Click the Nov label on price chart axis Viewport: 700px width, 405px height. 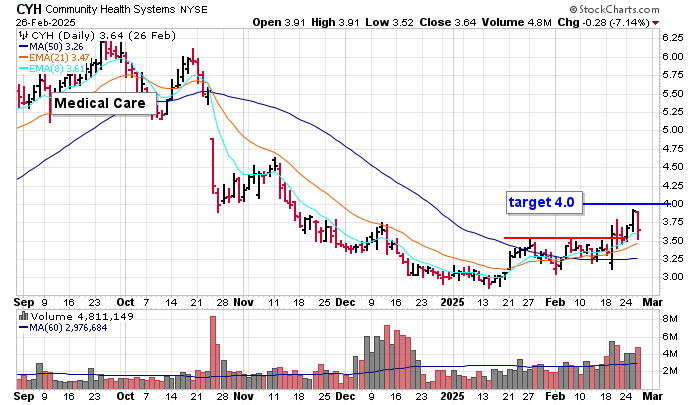244,302
